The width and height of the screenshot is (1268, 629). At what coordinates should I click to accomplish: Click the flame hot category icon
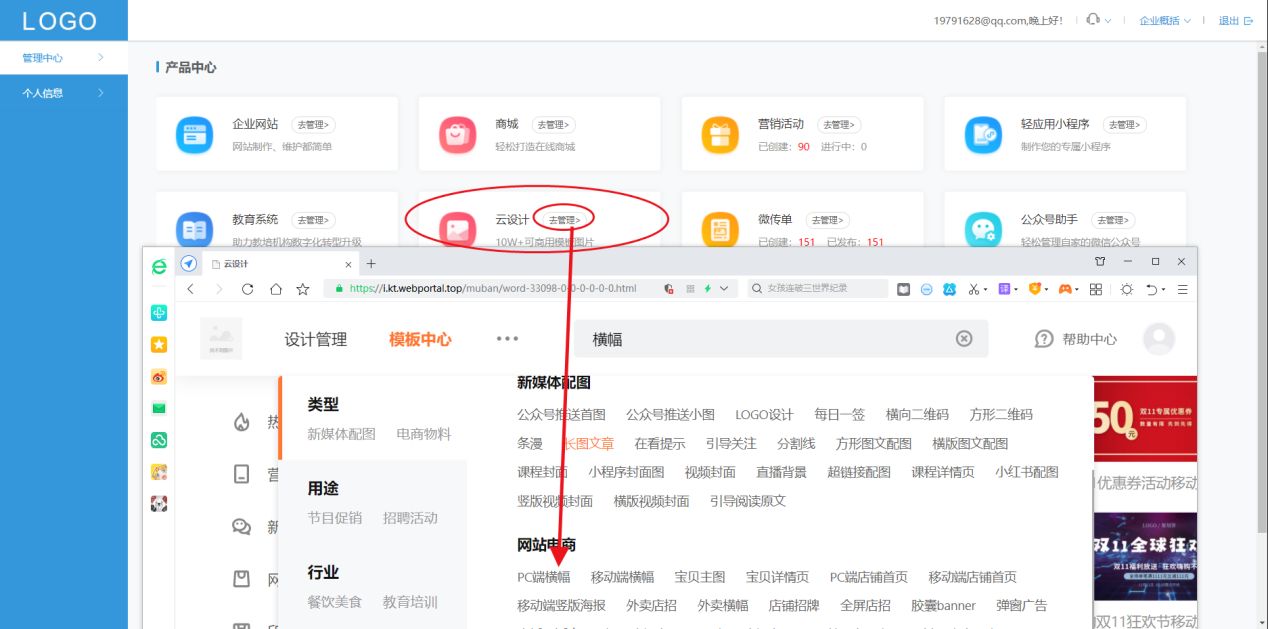pos(241,422)
